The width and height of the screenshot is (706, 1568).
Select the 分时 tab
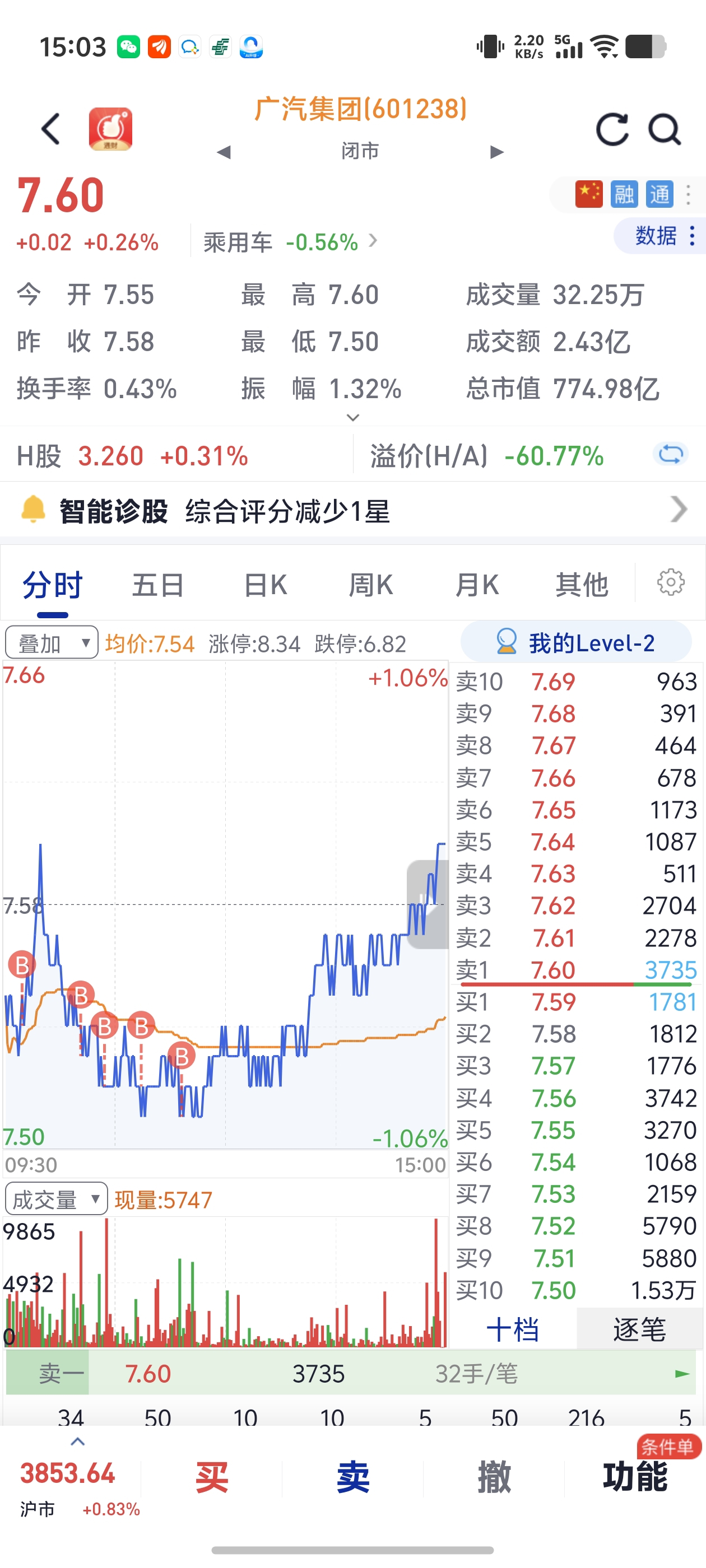pyautogui.click(x=52, y=586)
